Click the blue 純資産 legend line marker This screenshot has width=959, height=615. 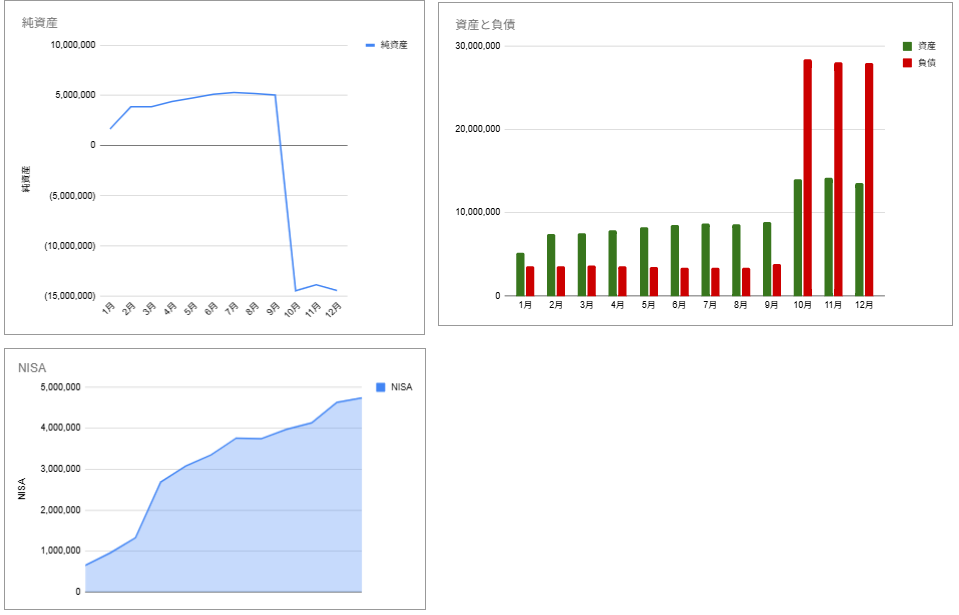tap(370, 45)
